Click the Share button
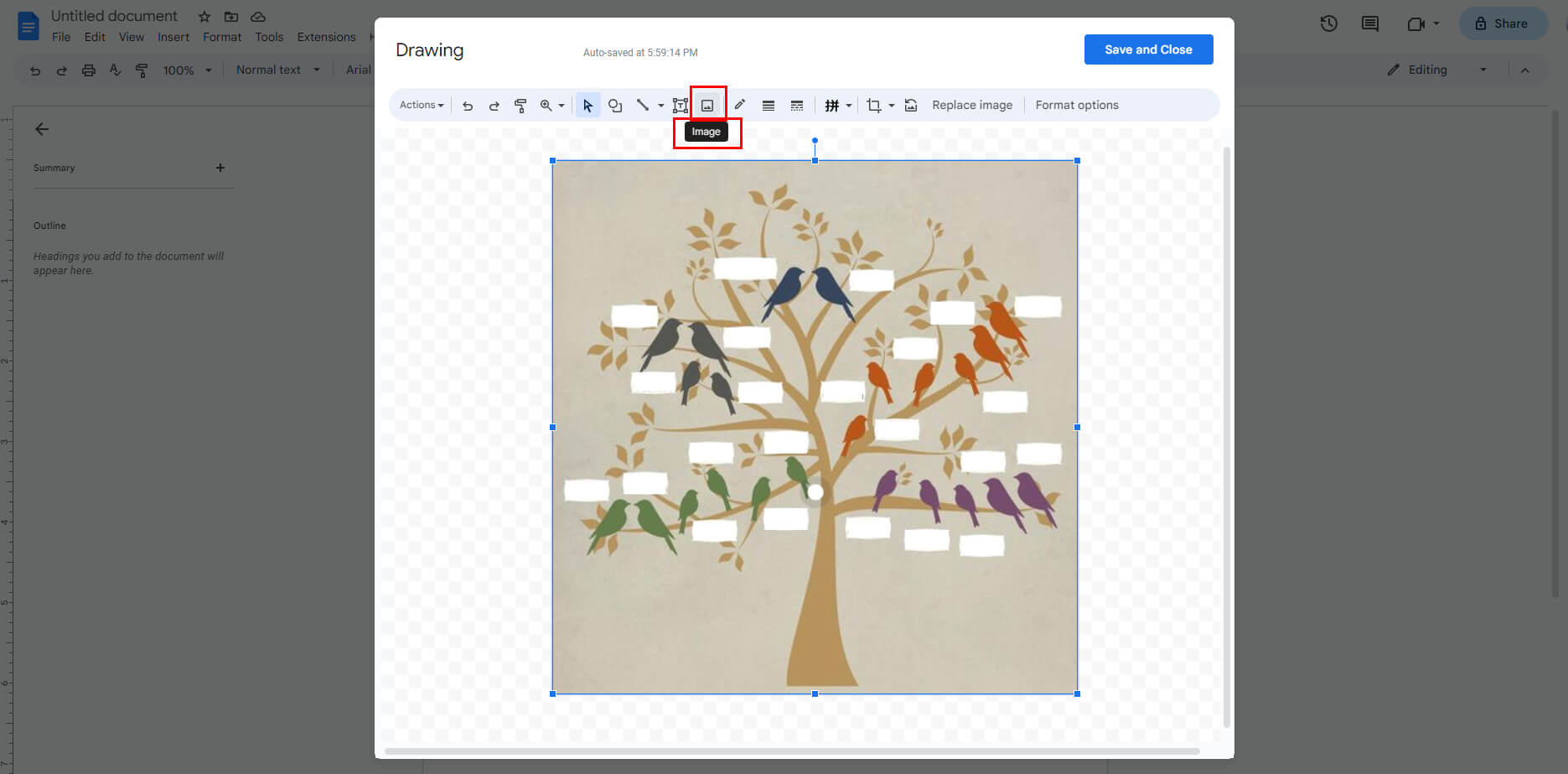 coord(1503,23)
